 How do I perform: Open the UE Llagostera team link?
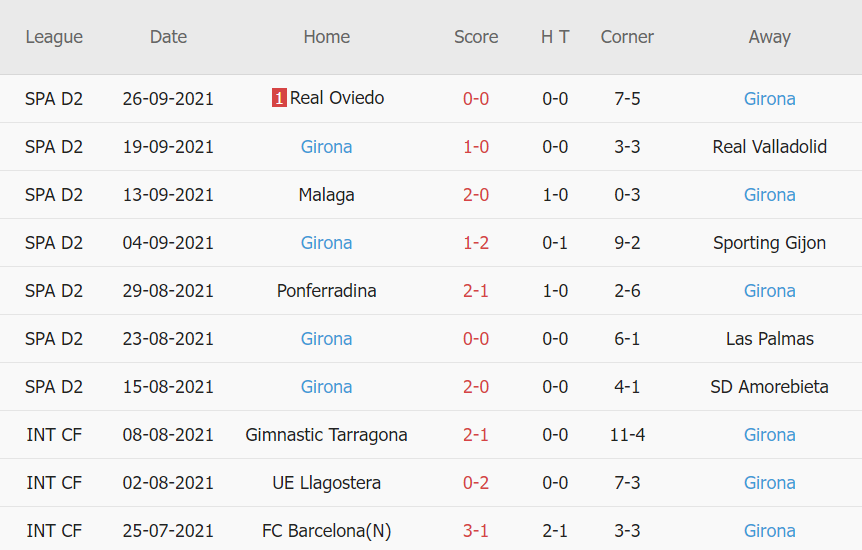point(326,483)
